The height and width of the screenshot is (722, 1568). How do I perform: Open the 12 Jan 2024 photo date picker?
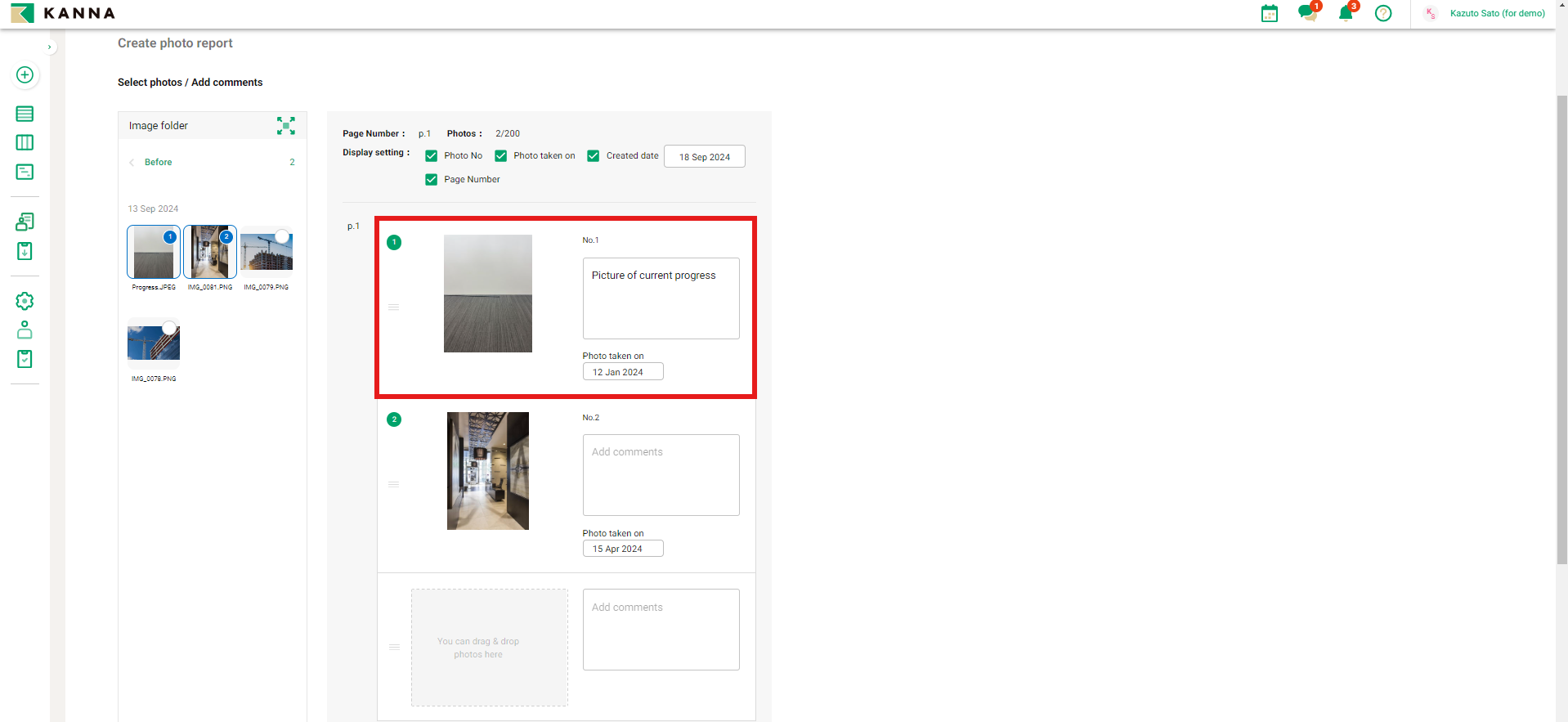coord(622,372)
